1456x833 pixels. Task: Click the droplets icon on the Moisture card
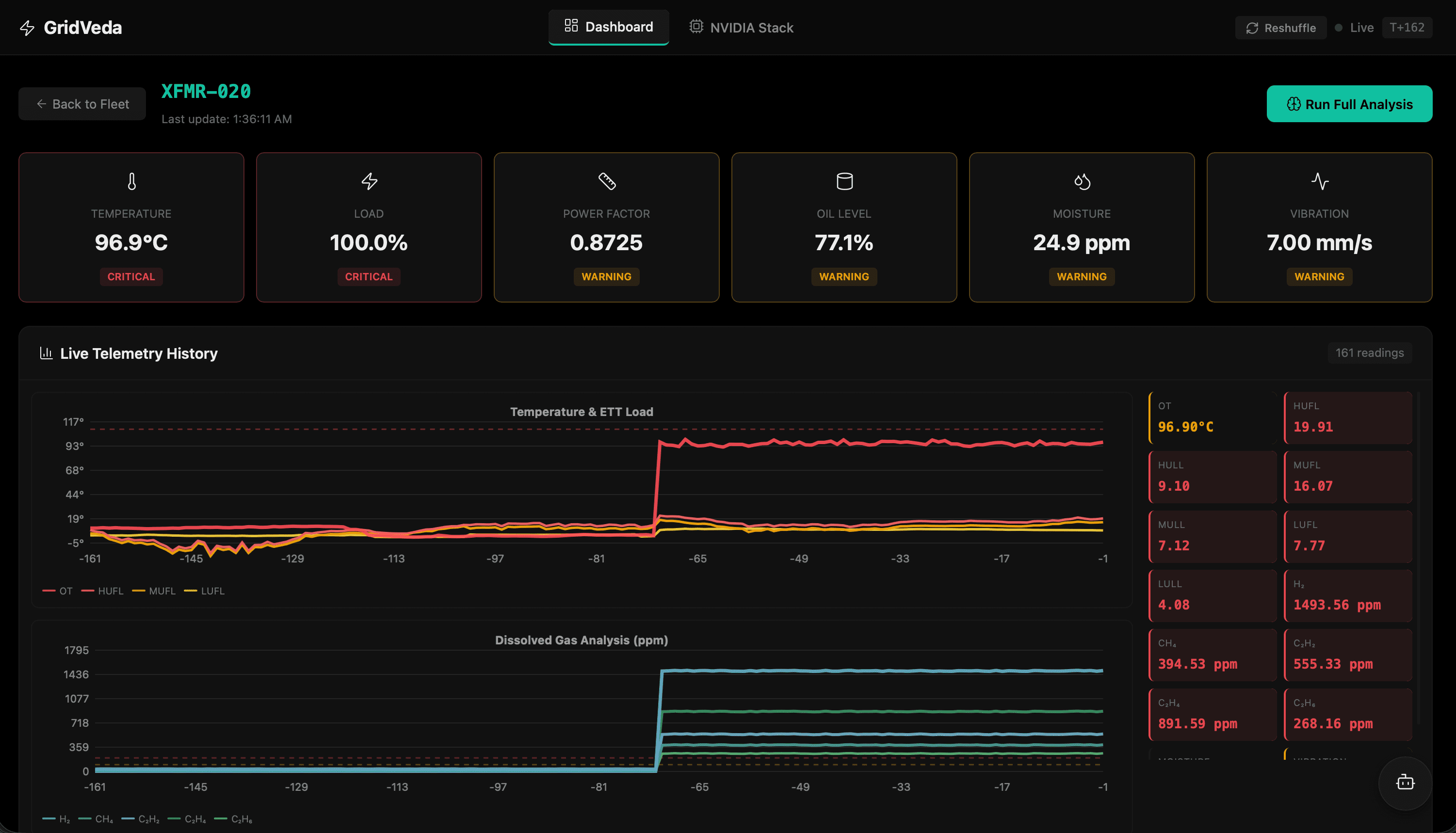[x=1081, y=182]
